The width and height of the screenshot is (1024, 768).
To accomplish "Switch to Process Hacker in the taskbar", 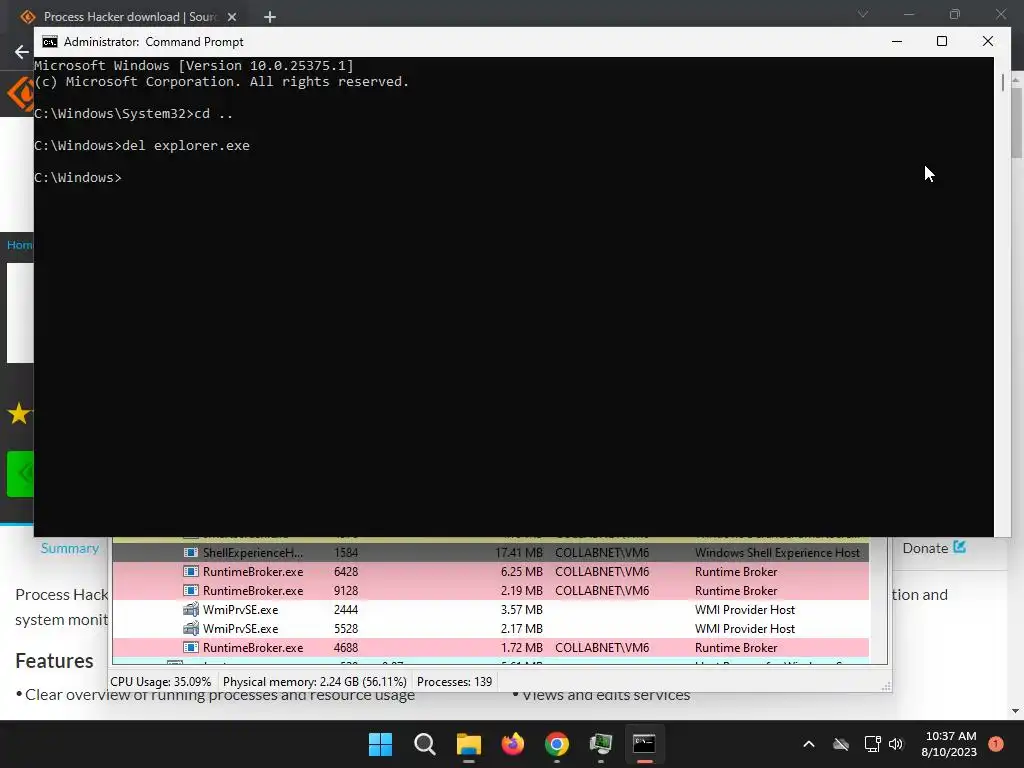I will tap(600, 744).
